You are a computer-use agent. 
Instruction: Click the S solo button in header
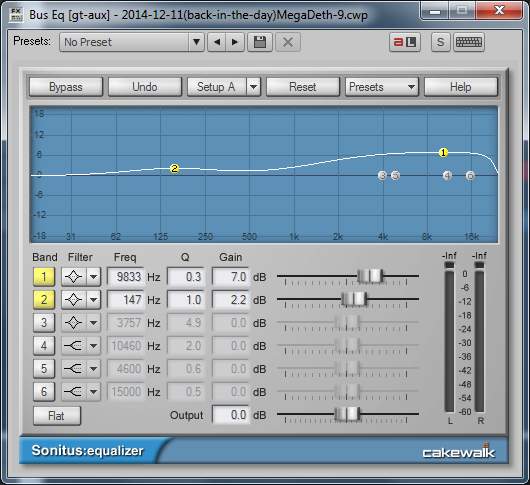click(440, 42)
